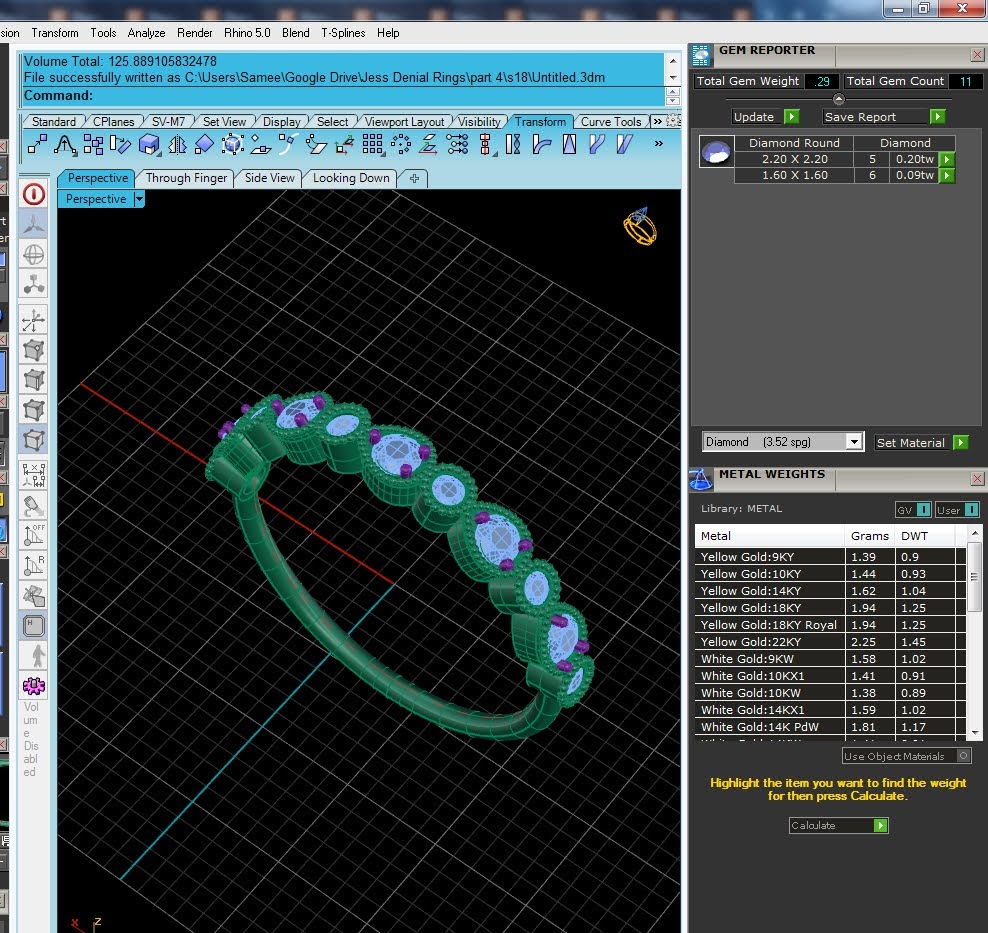Select the Twist deformation tool
988x933 pixels.
point(513,145)
